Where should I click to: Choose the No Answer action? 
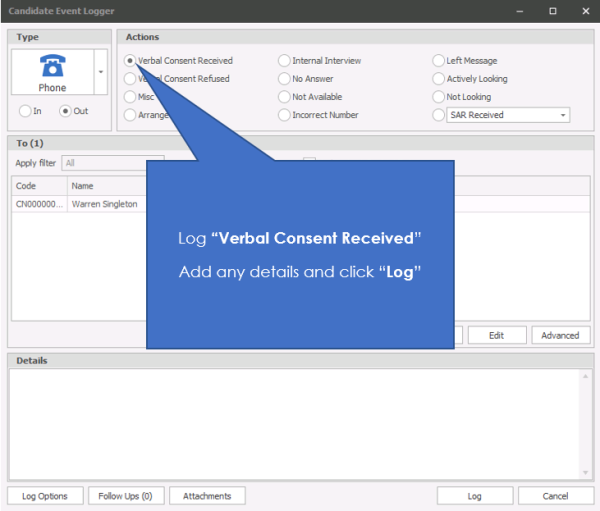click(285, 79)
